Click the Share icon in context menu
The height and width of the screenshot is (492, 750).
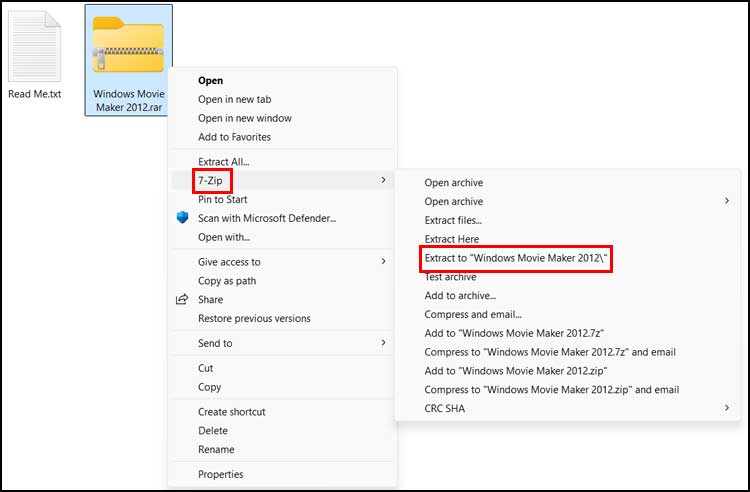pos(182,299)
